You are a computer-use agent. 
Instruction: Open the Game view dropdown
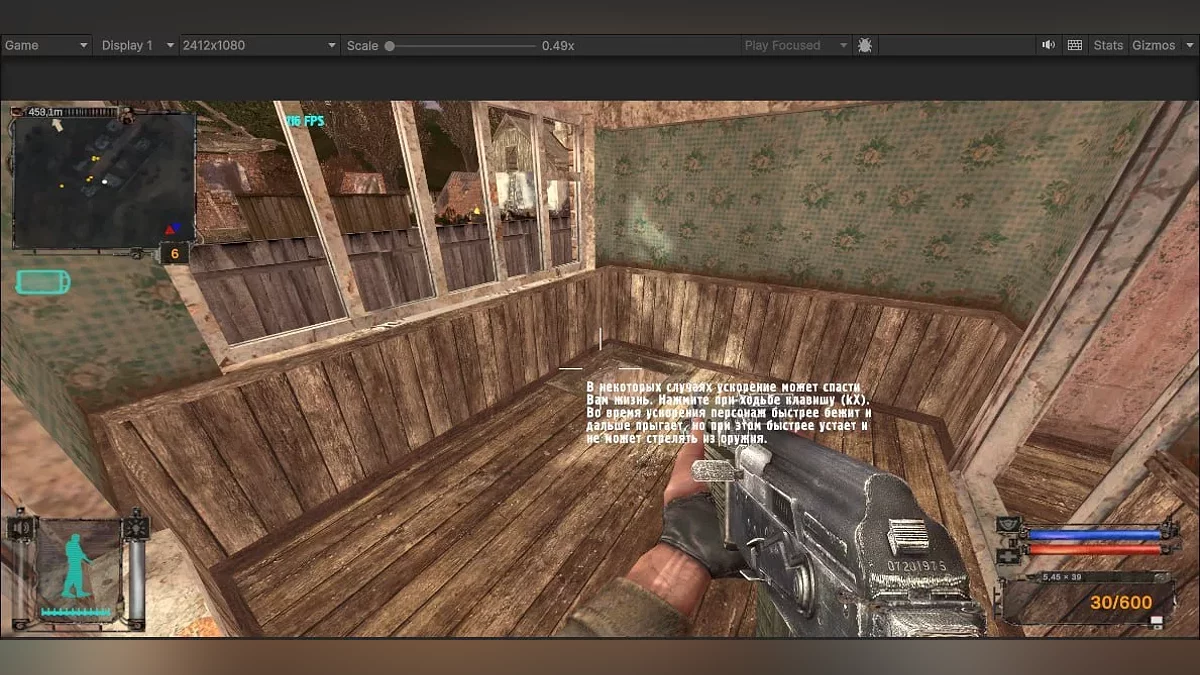(46, 46)
